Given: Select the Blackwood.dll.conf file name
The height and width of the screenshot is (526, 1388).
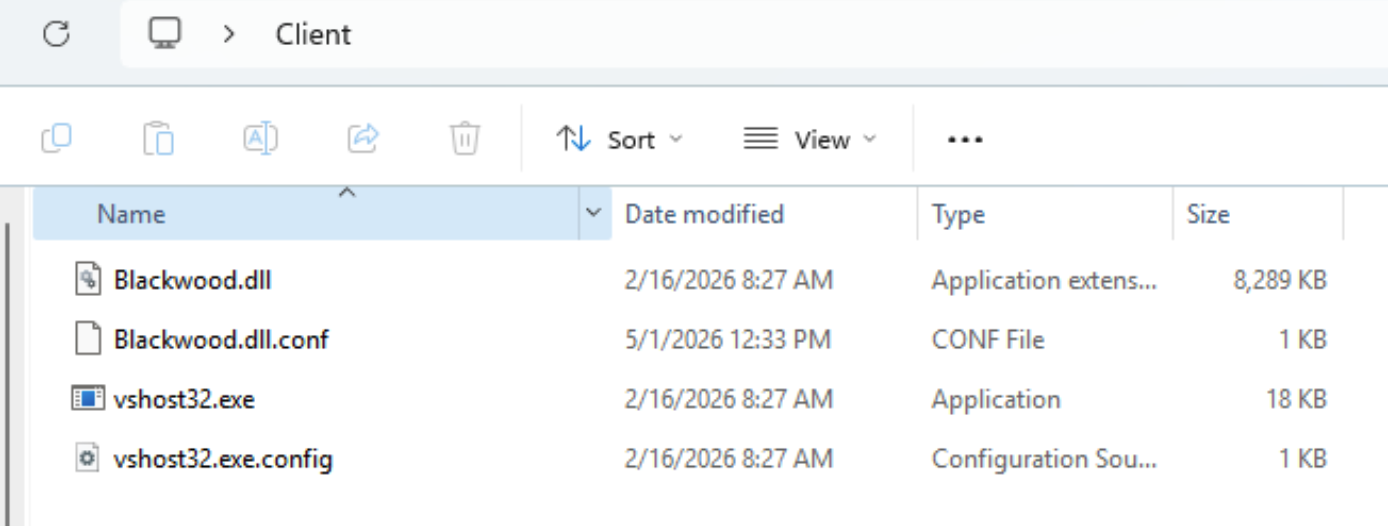Looking at the screenshot, I should coord(221,340).
